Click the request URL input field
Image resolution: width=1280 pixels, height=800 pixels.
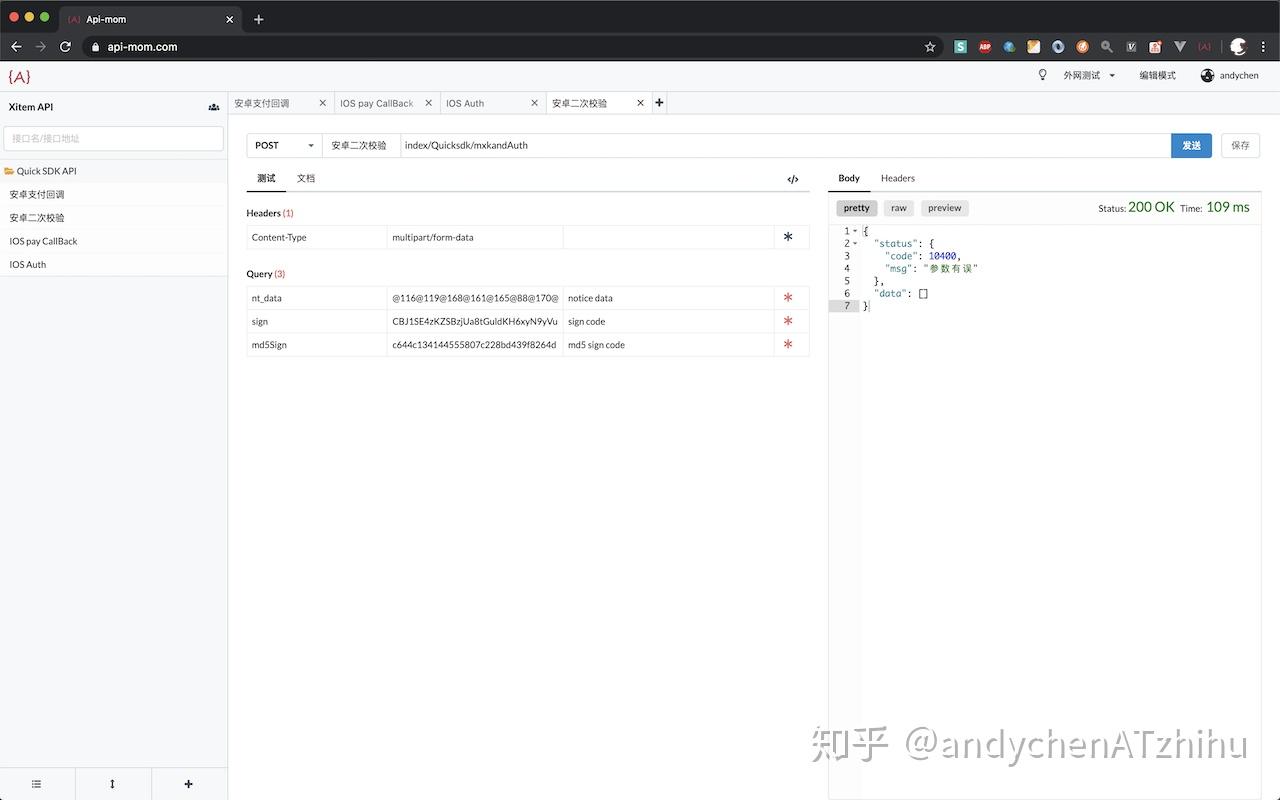[786, 145]
